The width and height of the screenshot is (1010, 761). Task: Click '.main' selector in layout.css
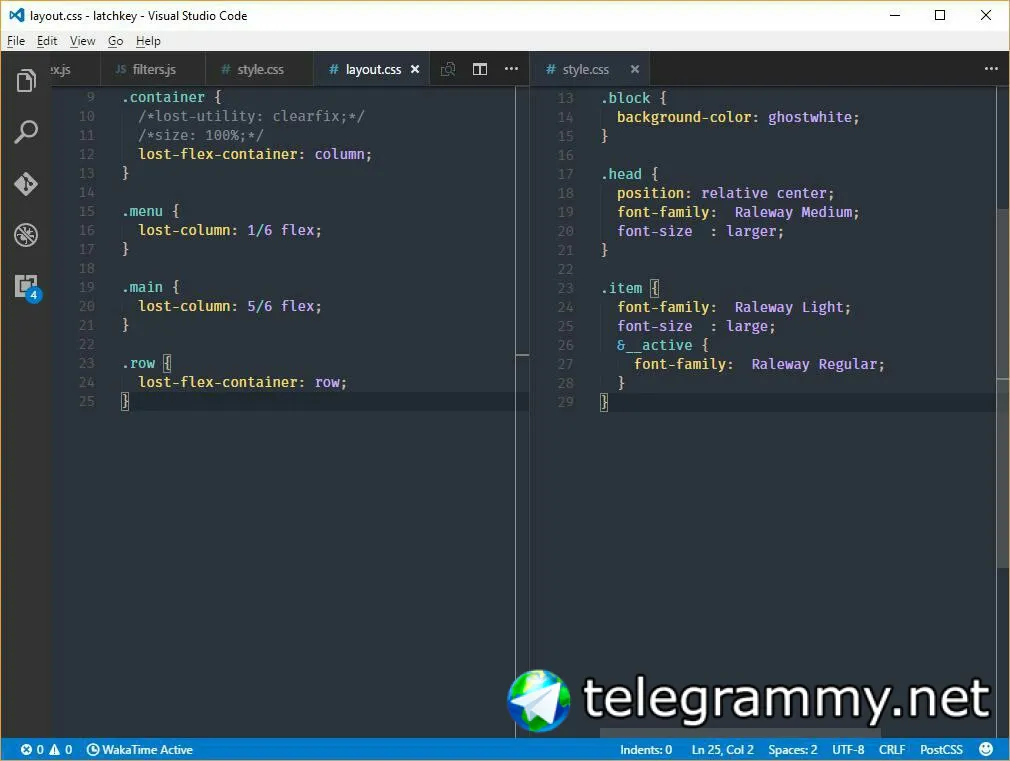tap(142, 287)
